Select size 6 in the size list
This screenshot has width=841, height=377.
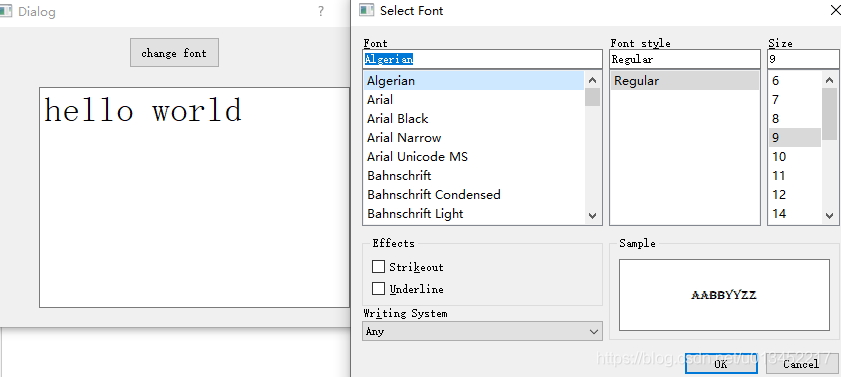tap(795, 81)
